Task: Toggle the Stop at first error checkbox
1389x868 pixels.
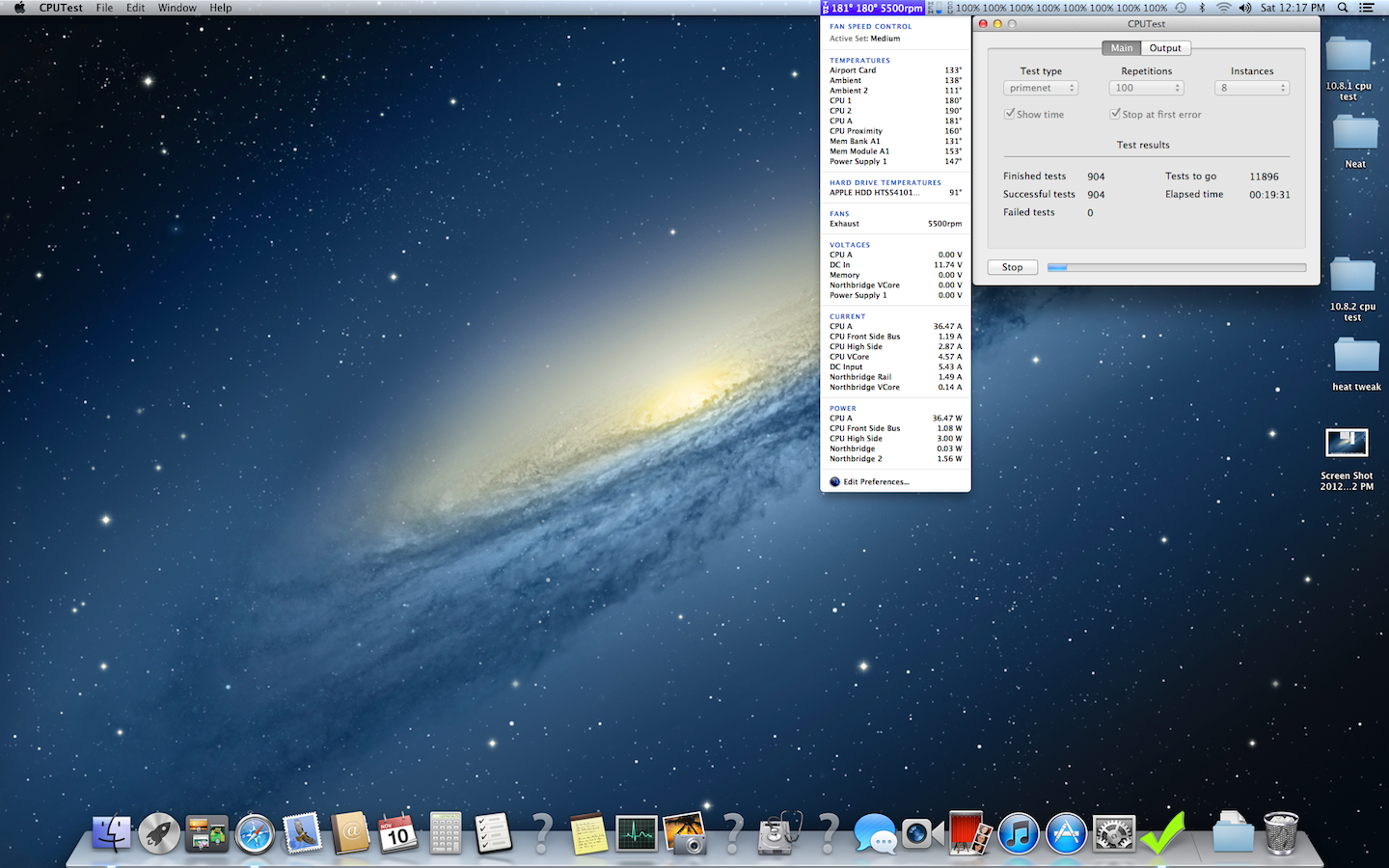Action: point(1115,114)
